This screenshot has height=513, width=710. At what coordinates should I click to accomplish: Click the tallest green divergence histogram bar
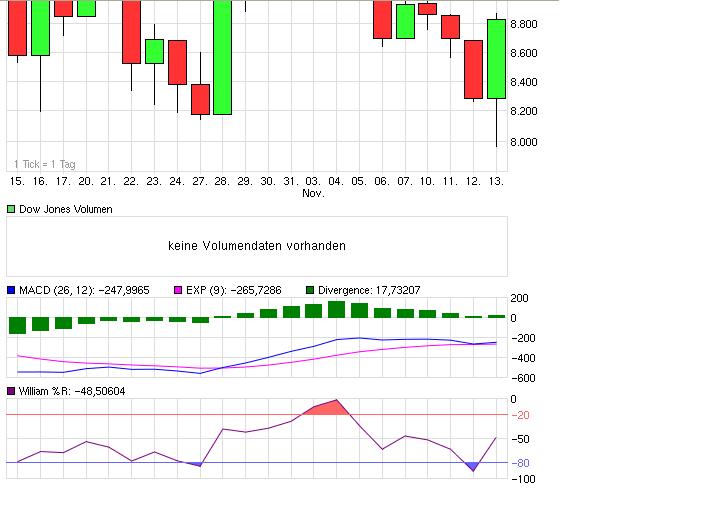pos(336,309)
